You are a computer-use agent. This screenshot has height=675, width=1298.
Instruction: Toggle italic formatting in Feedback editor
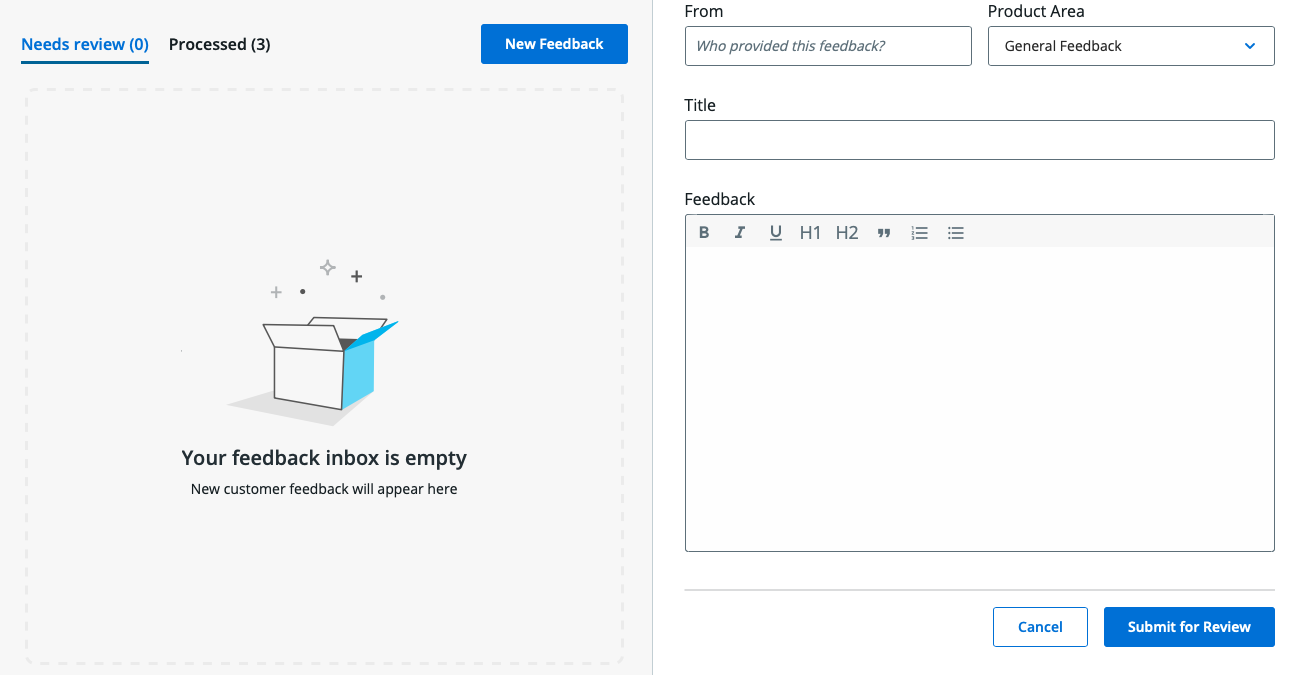click(740, 232)
